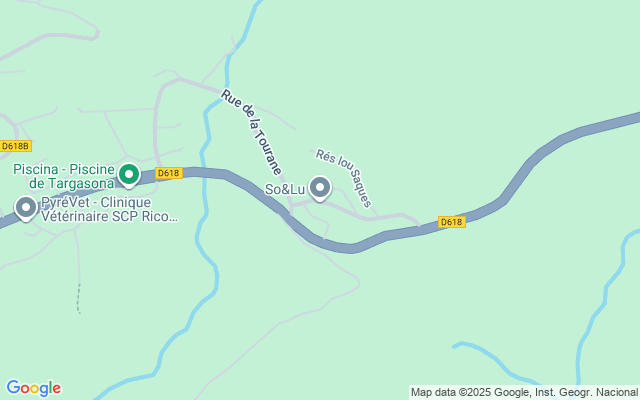The image size is (640, 400).
Task: Select the Rés lou Saques street label
Action: [344, 178]
